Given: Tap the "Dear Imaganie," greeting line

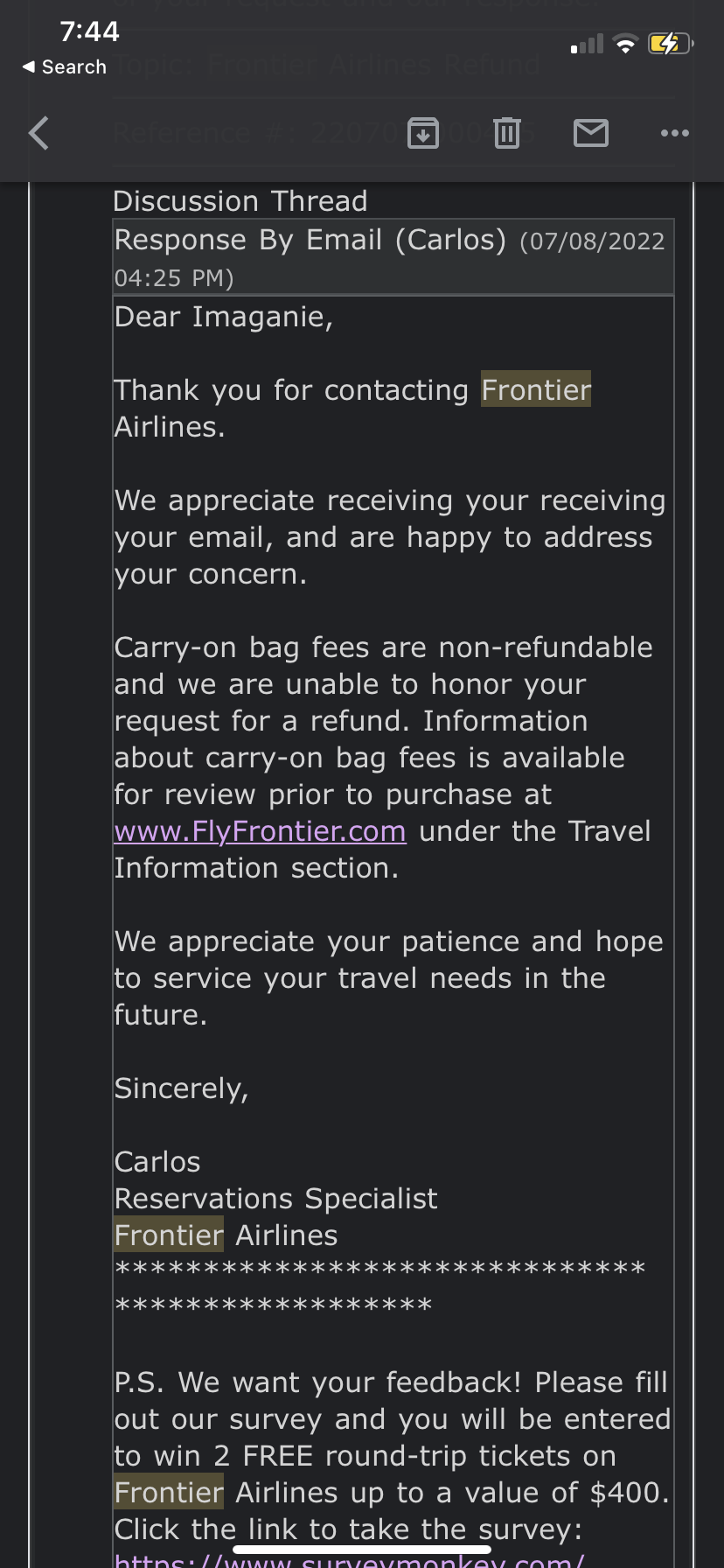Looking at the screenshot, I should (x=224, y=317).
